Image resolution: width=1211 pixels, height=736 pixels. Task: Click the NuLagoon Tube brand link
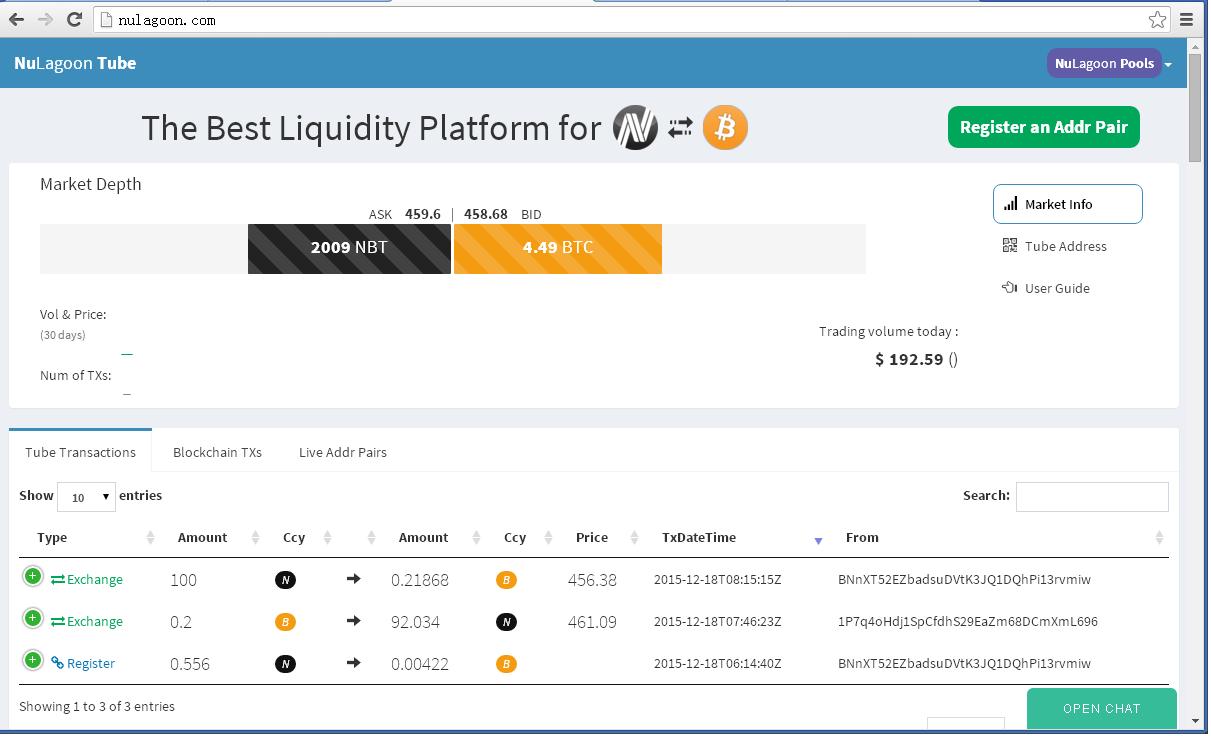(x=75, y=63)
